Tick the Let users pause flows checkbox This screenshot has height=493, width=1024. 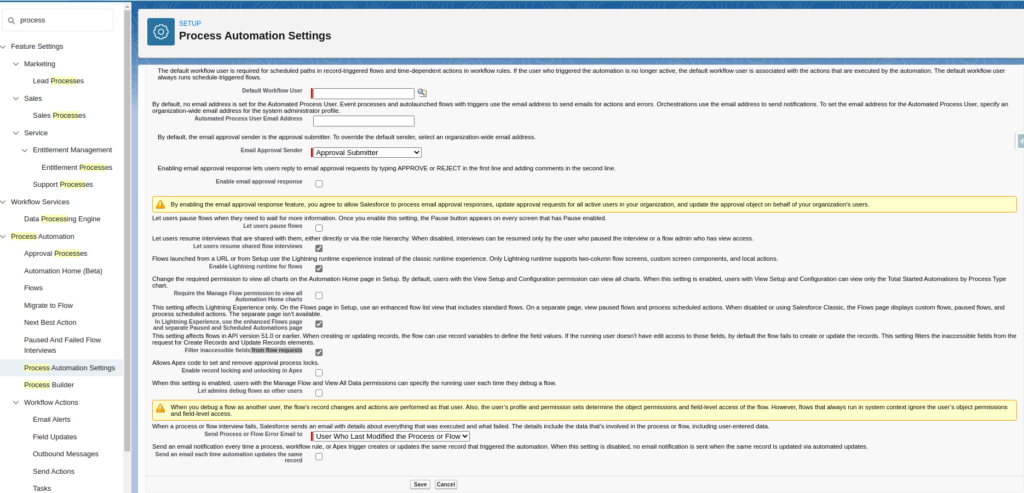[319, 228]
